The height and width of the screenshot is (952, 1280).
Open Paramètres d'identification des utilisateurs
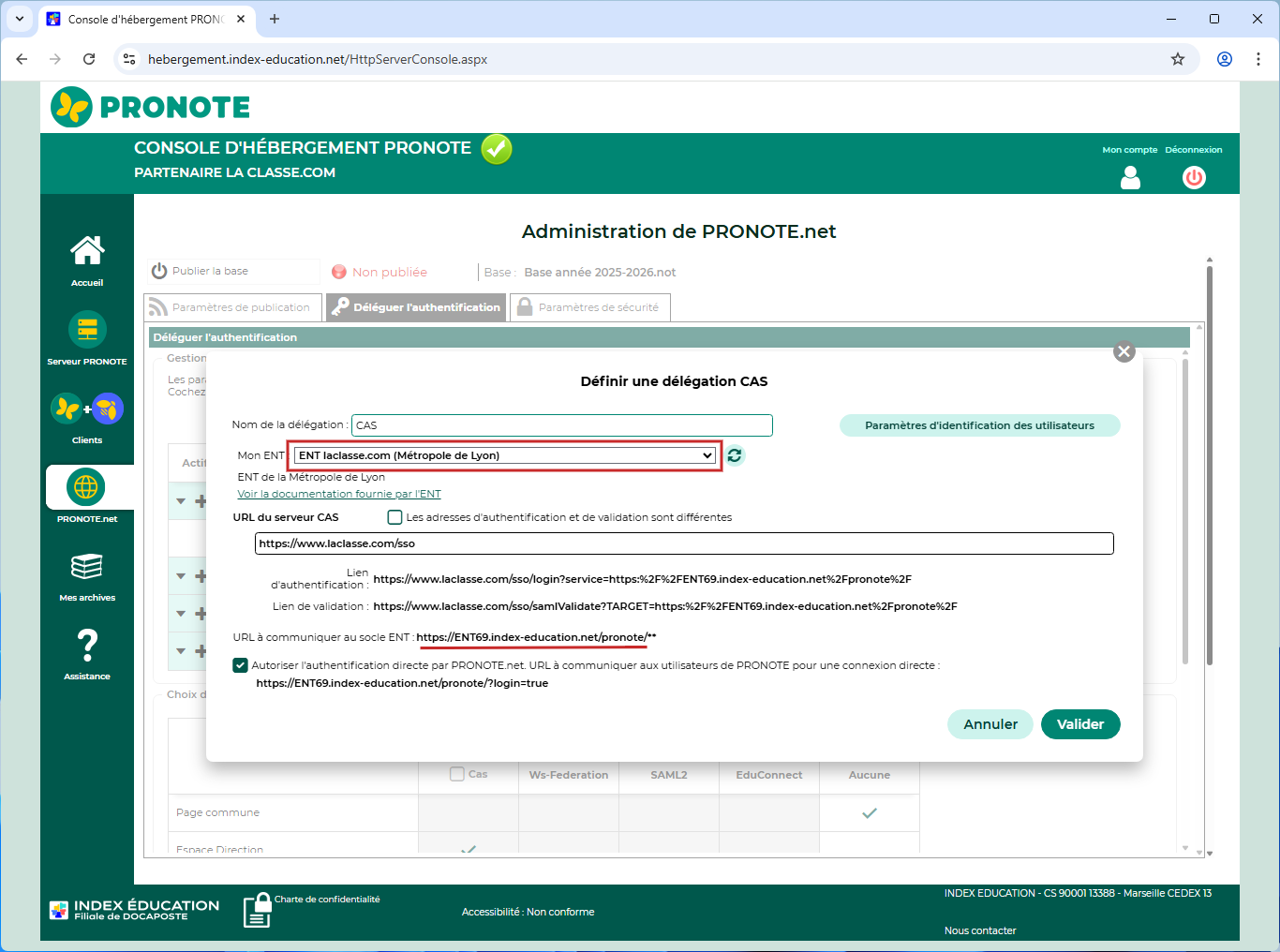point(979,425)
